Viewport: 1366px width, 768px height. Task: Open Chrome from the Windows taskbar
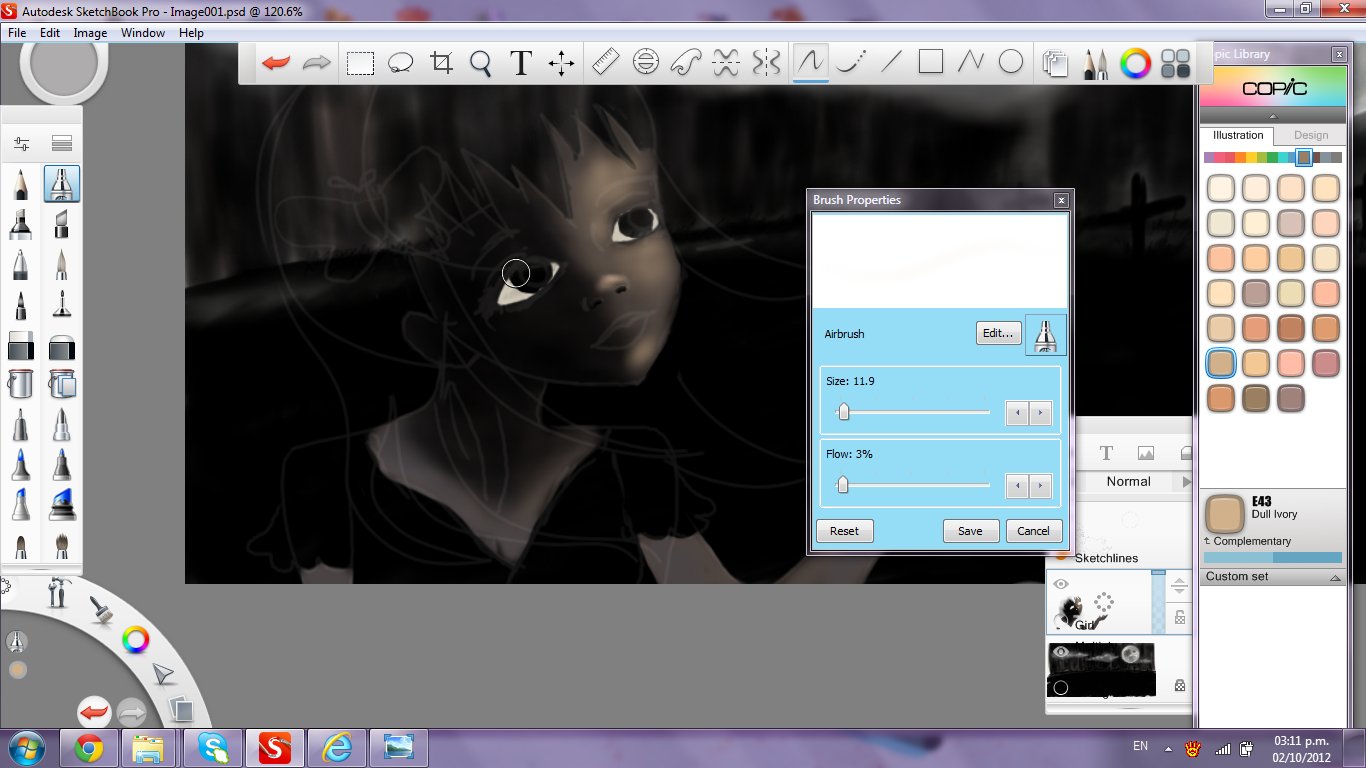pos(89,747)
